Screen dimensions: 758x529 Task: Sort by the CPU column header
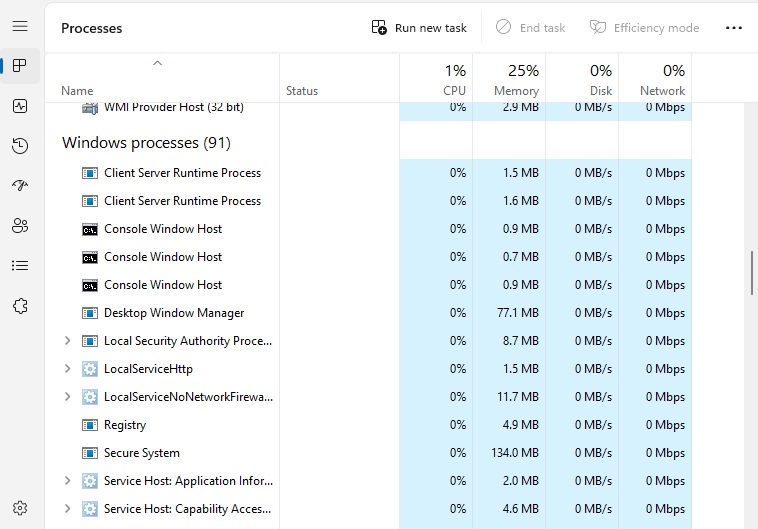click(436, 78)
